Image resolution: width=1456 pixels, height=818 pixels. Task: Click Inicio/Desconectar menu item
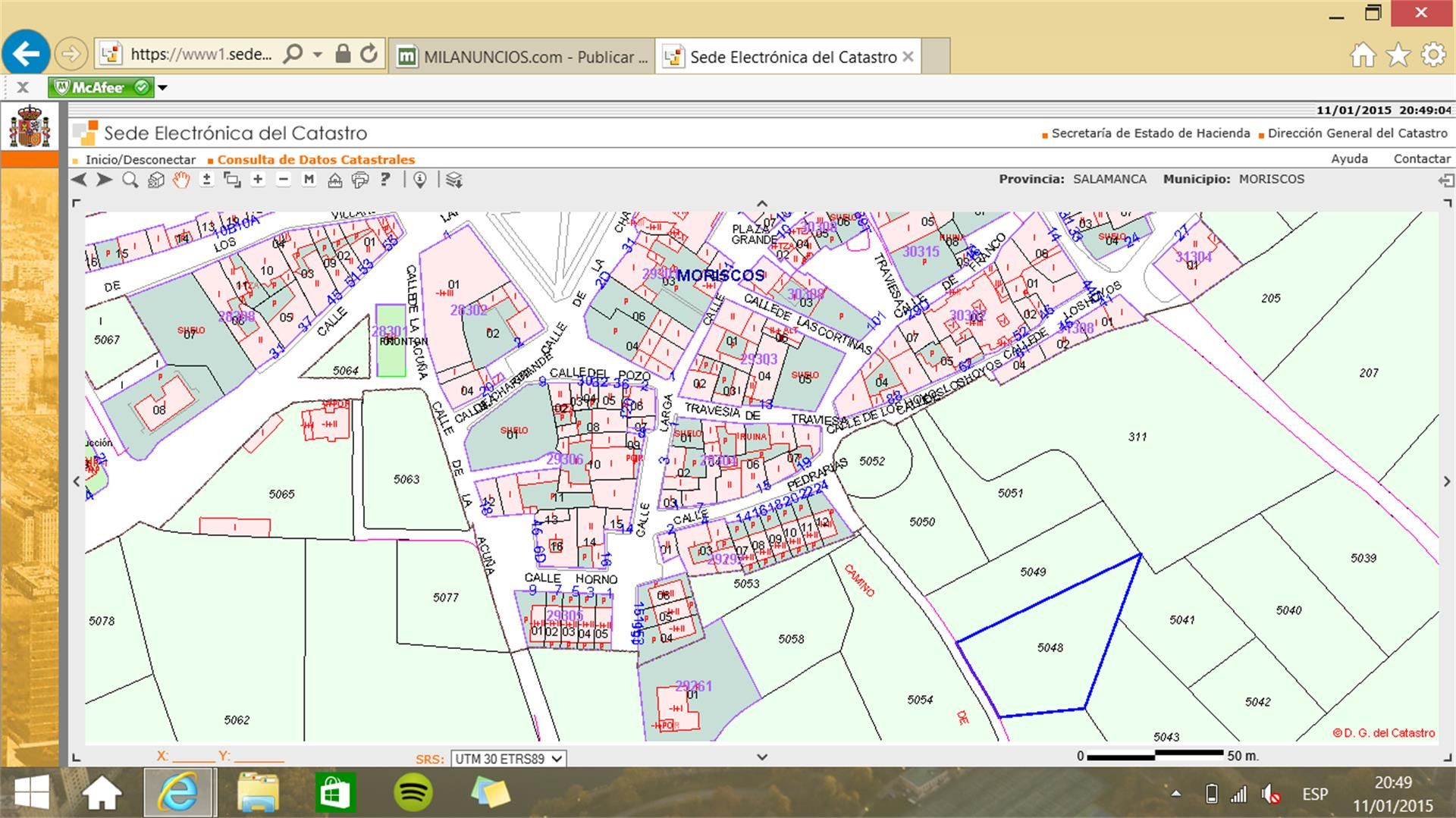pyautogui.click(x=140, y=160)
